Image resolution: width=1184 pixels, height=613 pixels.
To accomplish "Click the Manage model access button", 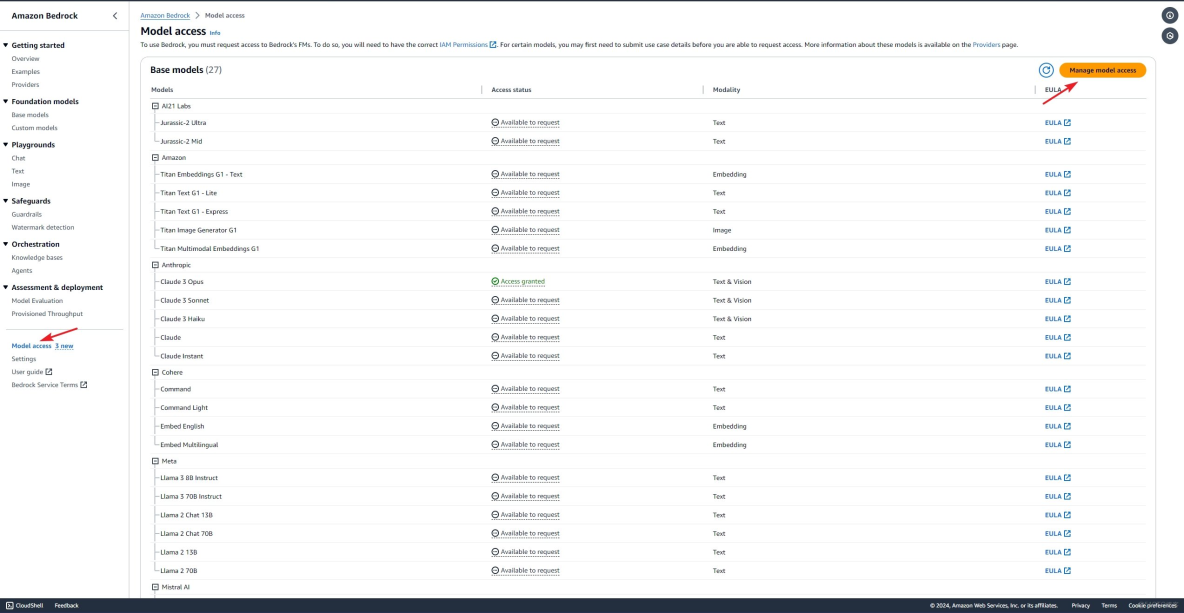I will pos(1102,70).
